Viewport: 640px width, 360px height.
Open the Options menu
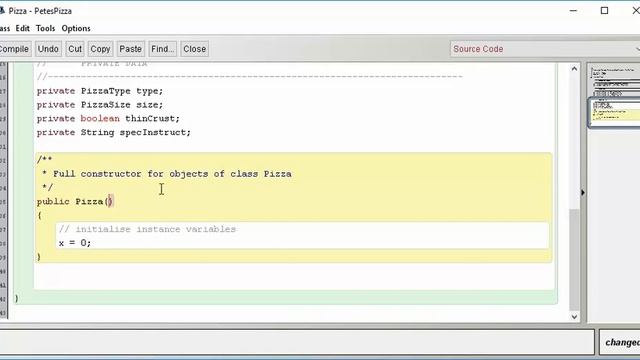click(76, 29)
